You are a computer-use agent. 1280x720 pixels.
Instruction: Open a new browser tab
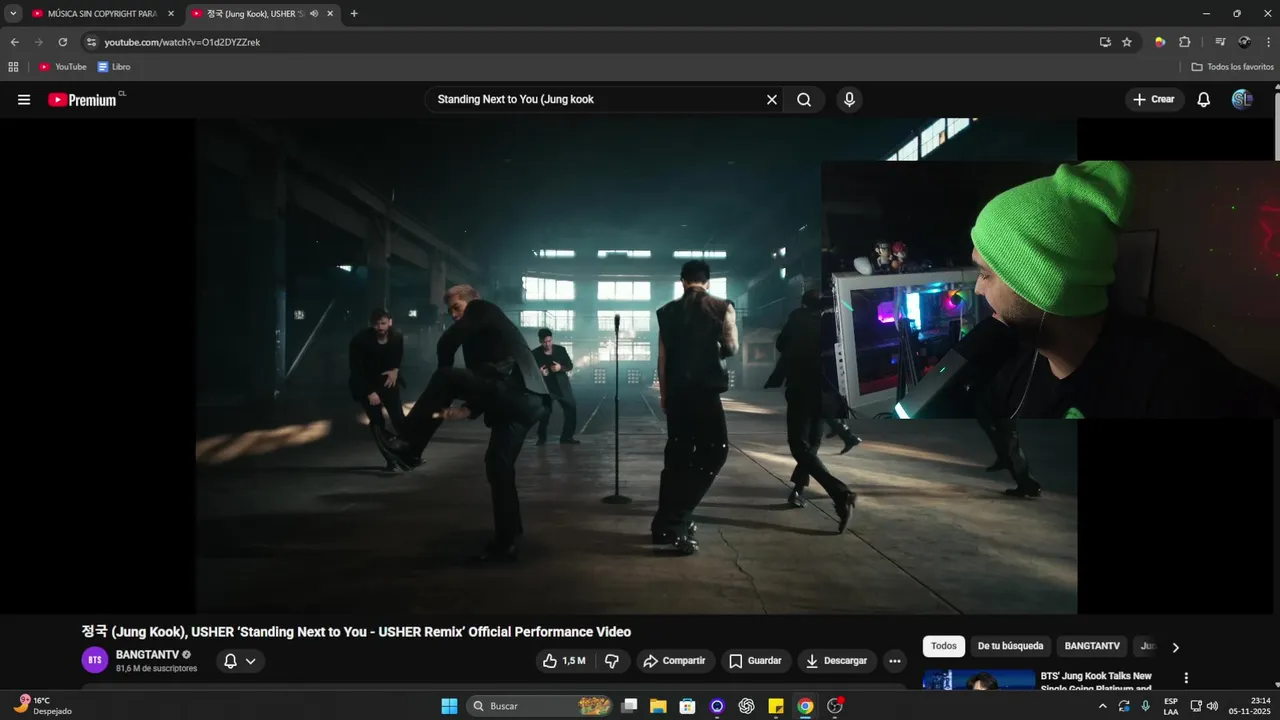click(354, 14)
